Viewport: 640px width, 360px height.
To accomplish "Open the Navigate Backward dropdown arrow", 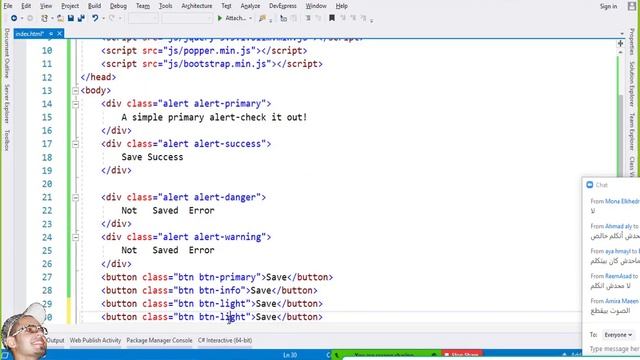I will (x=22, y=18).
